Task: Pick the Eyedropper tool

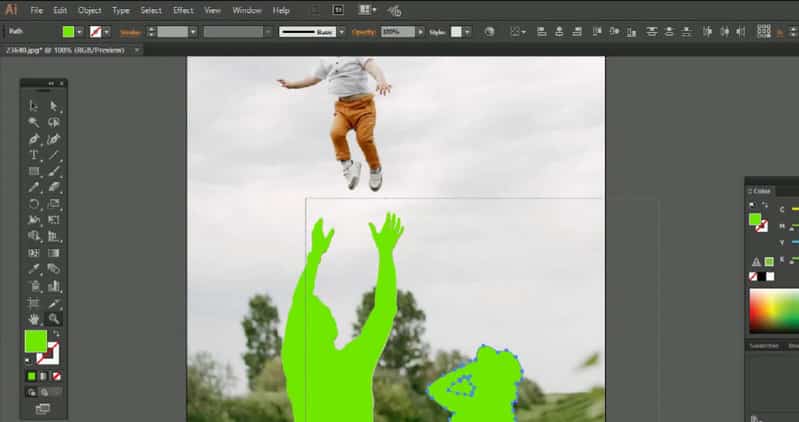Action: pyautogui.click(x=34, y=269)
